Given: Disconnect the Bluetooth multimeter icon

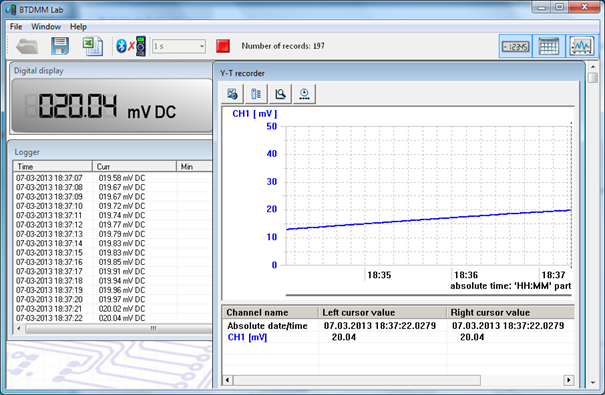Looking at the screenshot, I should click(x=131, y=46).
